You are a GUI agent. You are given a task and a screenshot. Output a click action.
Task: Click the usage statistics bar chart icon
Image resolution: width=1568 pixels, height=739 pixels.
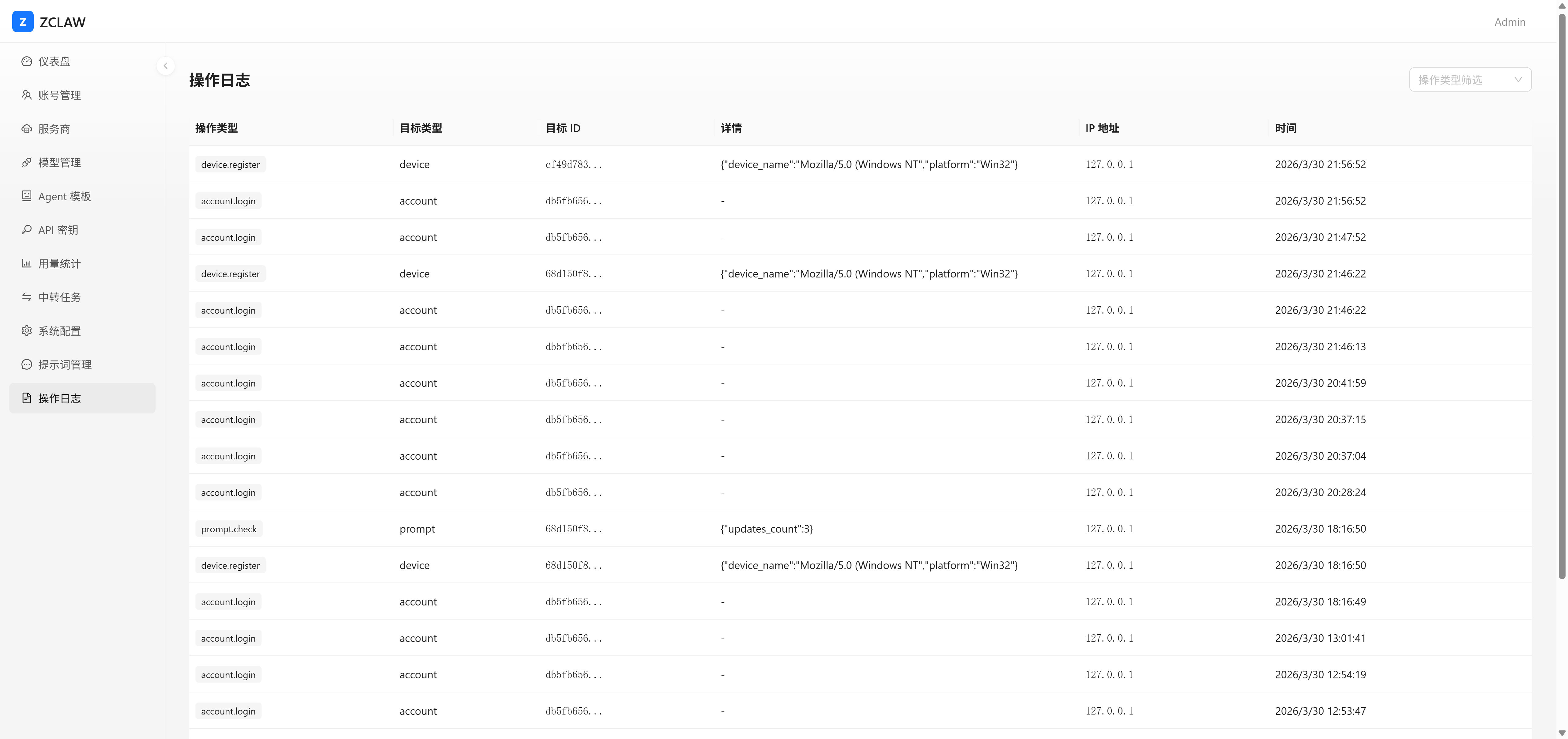(x=26, y=264)
